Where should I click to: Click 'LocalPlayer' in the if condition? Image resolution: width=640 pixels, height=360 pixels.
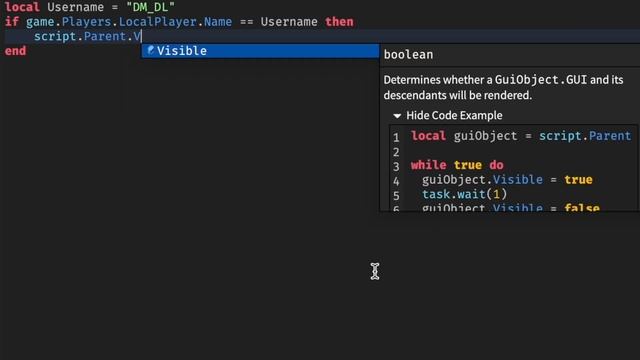158,22
